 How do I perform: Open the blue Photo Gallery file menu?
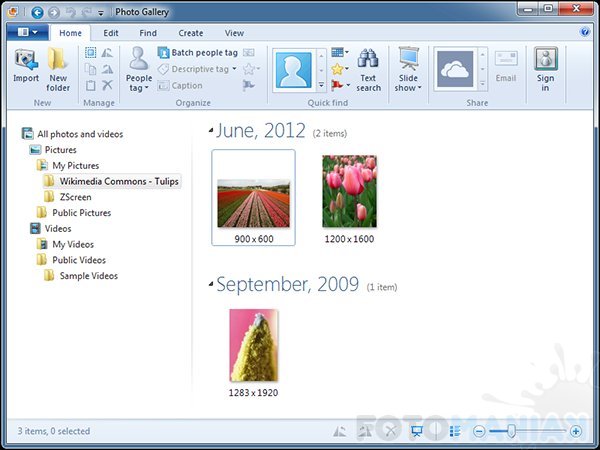[x=28, y=33]
